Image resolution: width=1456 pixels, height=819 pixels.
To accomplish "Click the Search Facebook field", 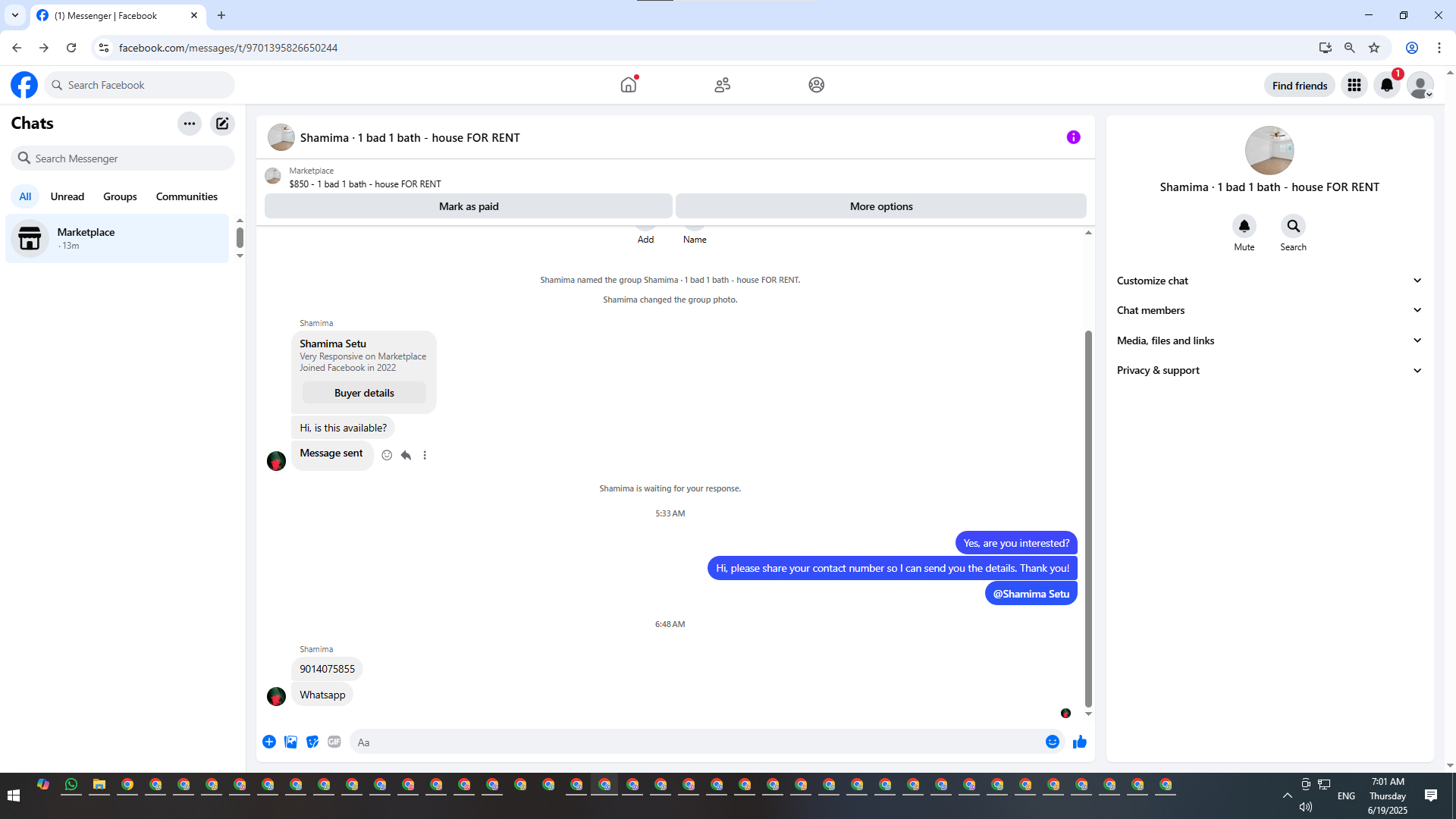I will click(140, 85).
